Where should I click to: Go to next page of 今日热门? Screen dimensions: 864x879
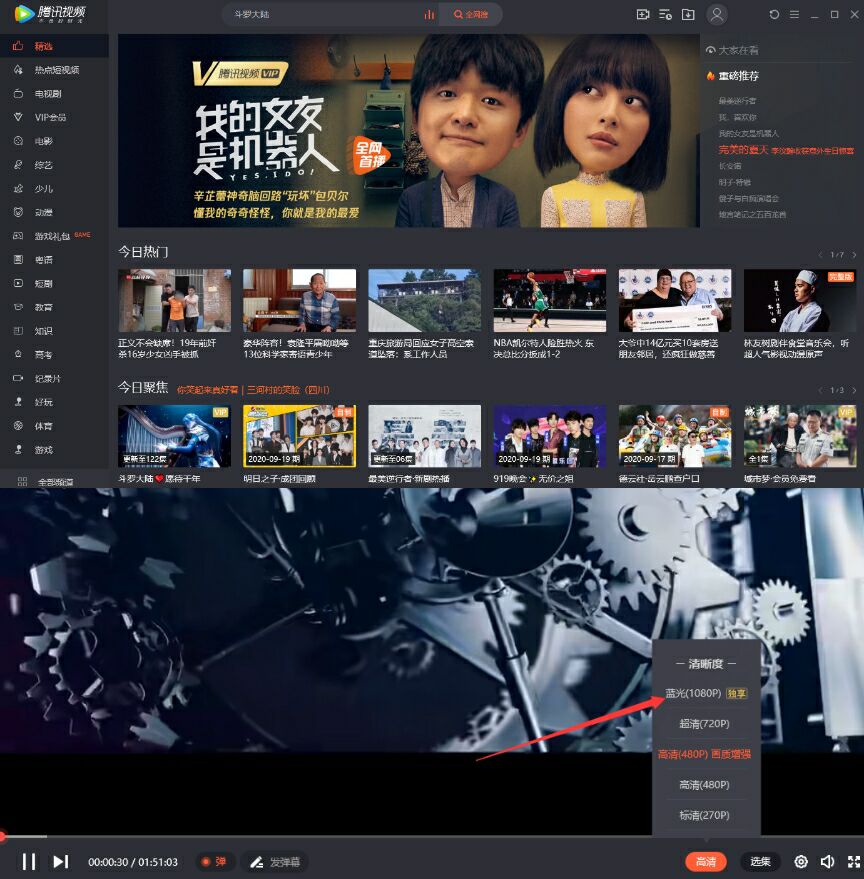click(854, 255)
